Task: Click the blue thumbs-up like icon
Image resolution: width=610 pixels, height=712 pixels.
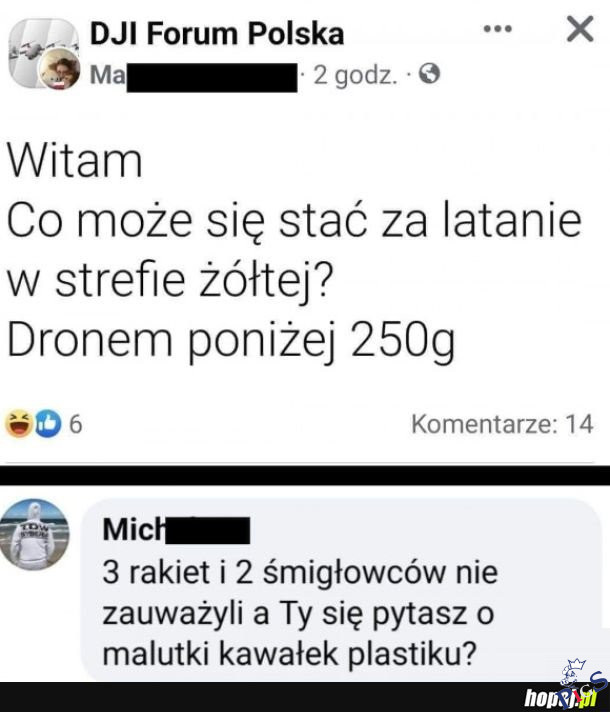Action: pyautogui.click(x=48, y=423)
